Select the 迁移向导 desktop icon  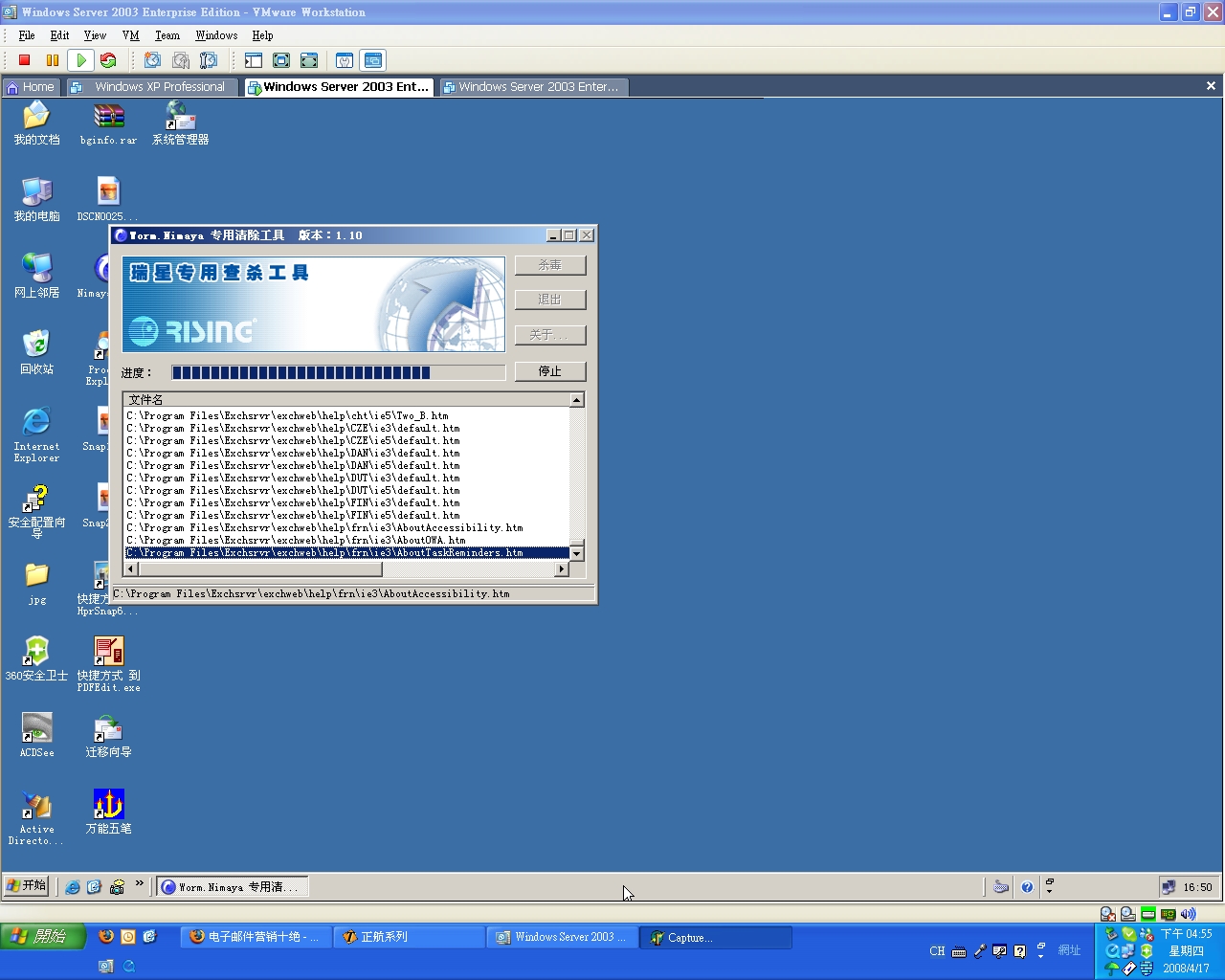click(x=108, y=735)
